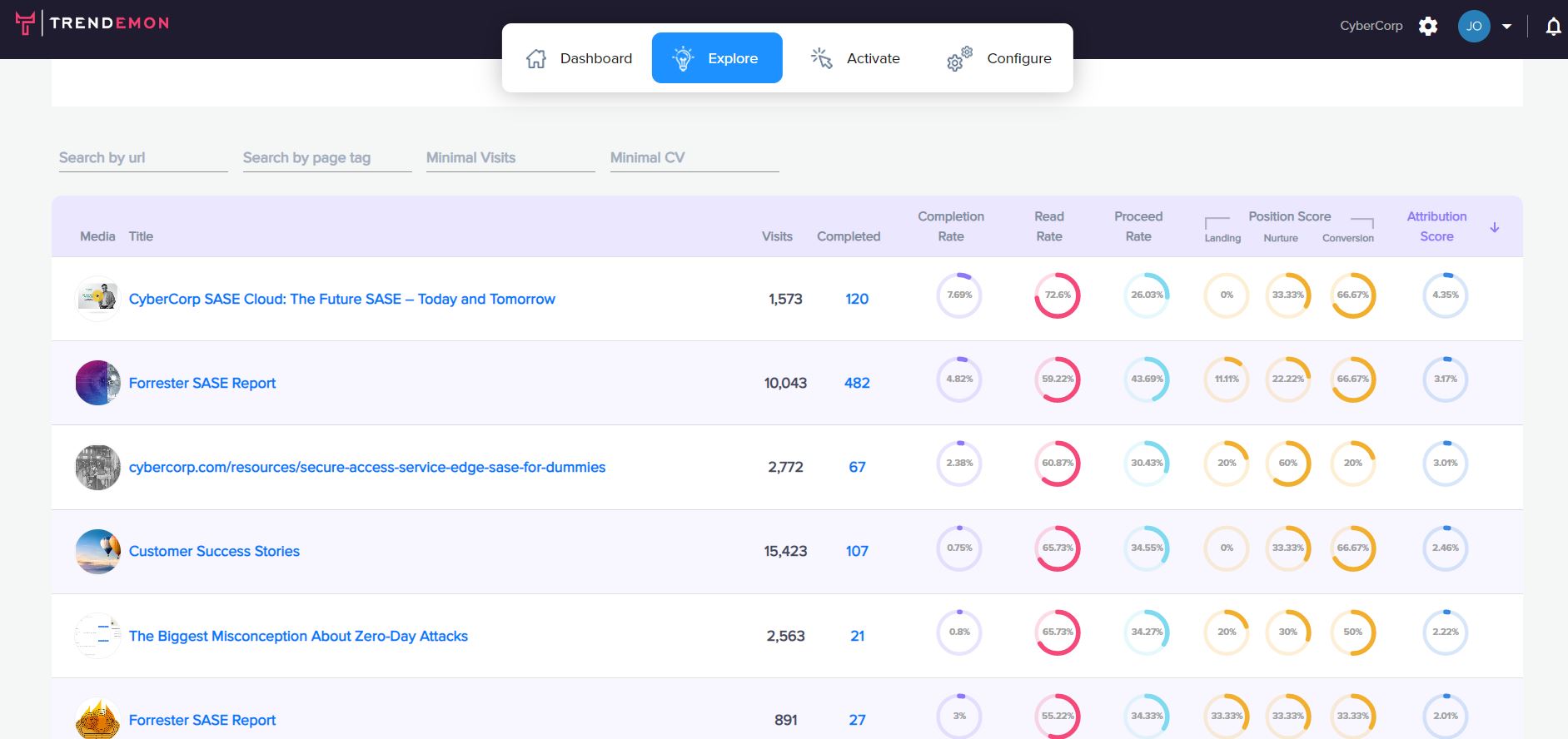Click completed count 107
The image size is (1568, 739).
857,551
